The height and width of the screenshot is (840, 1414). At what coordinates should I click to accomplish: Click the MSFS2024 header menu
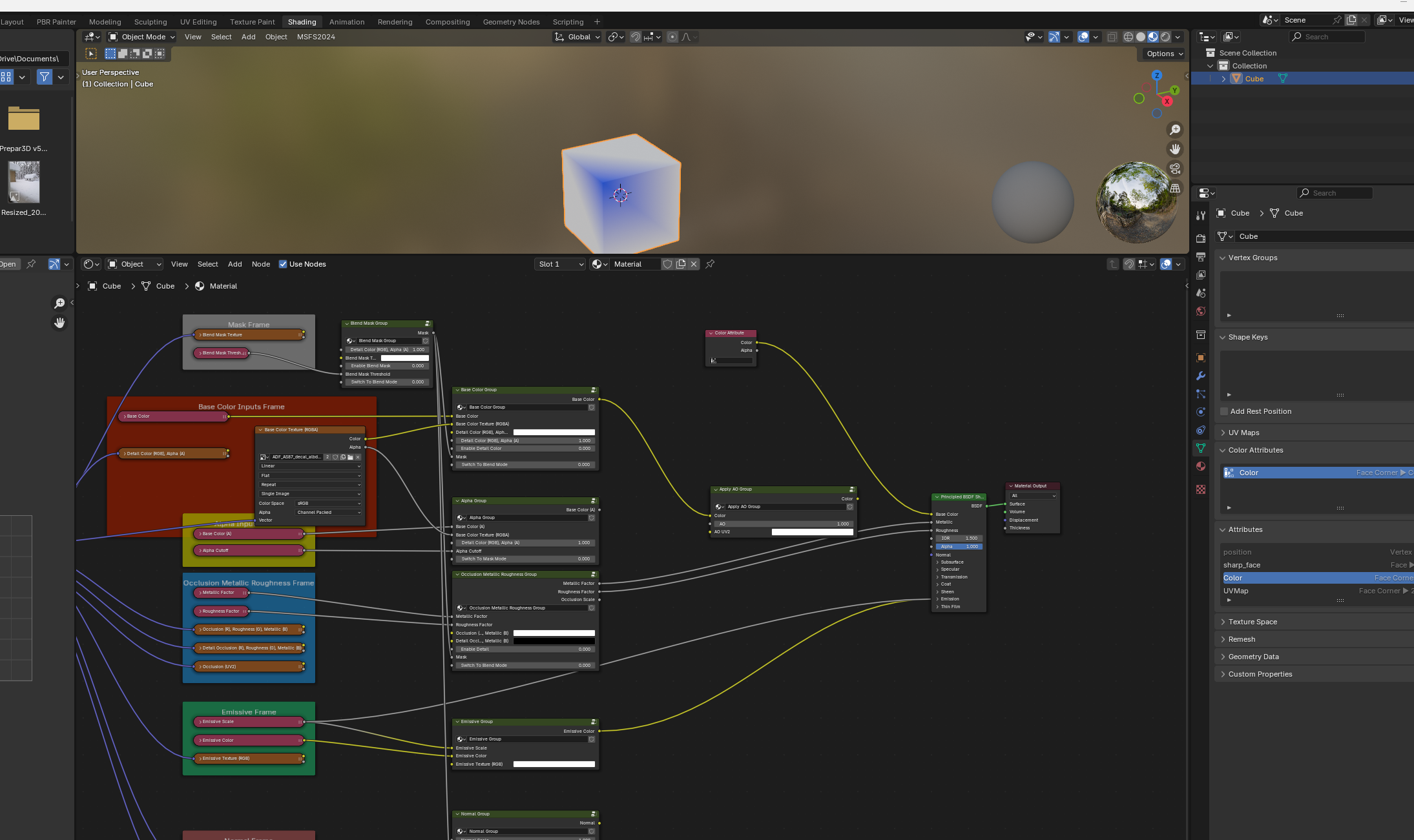(x=316, y=37)
